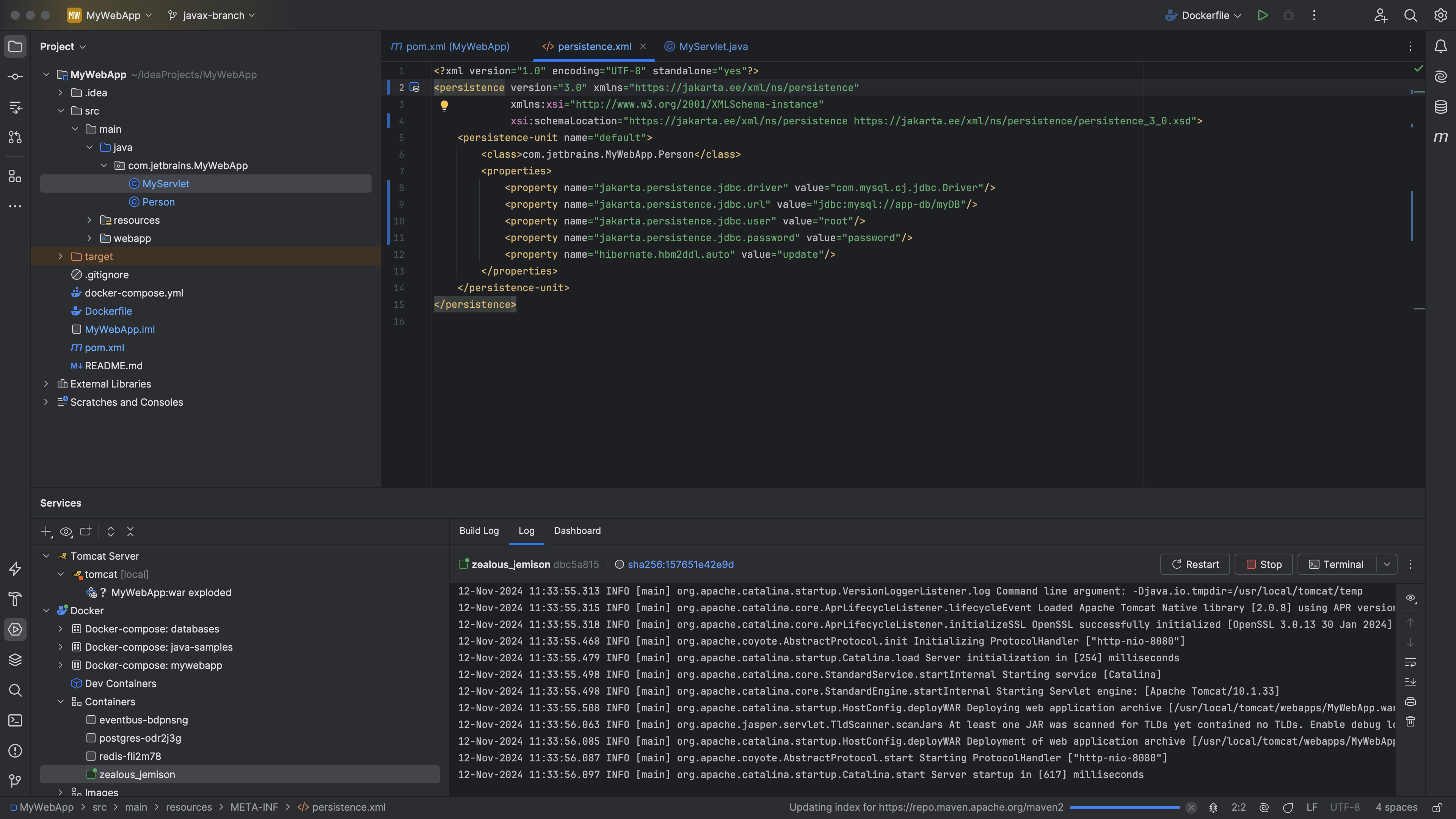The image size is (1456, 819).
Task: Clear the log with the trash icon
Action: tap(1410, 721)
